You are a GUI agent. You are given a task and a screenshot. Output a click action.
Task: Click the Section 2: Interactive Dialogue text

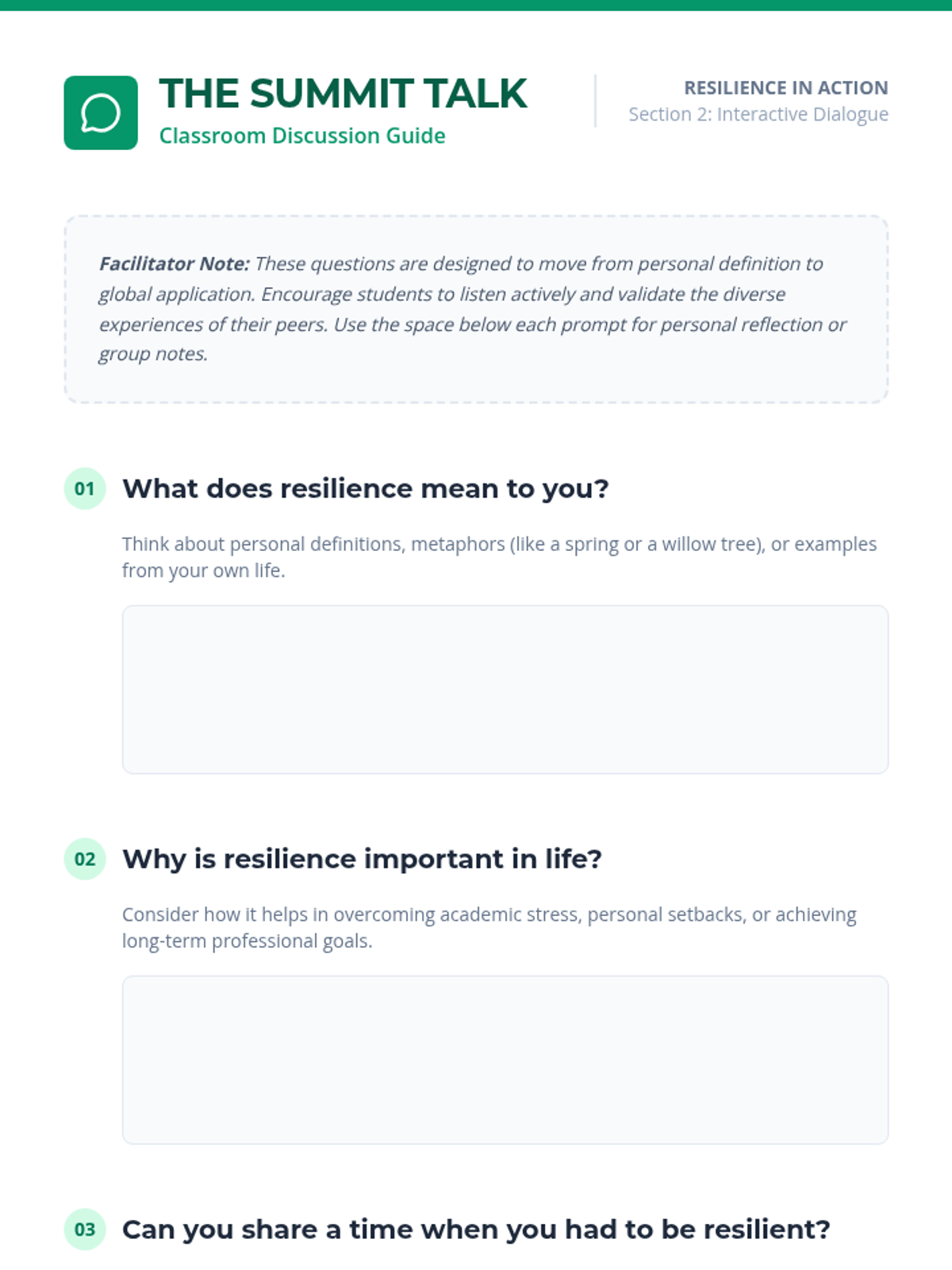[x=758, y=114]
